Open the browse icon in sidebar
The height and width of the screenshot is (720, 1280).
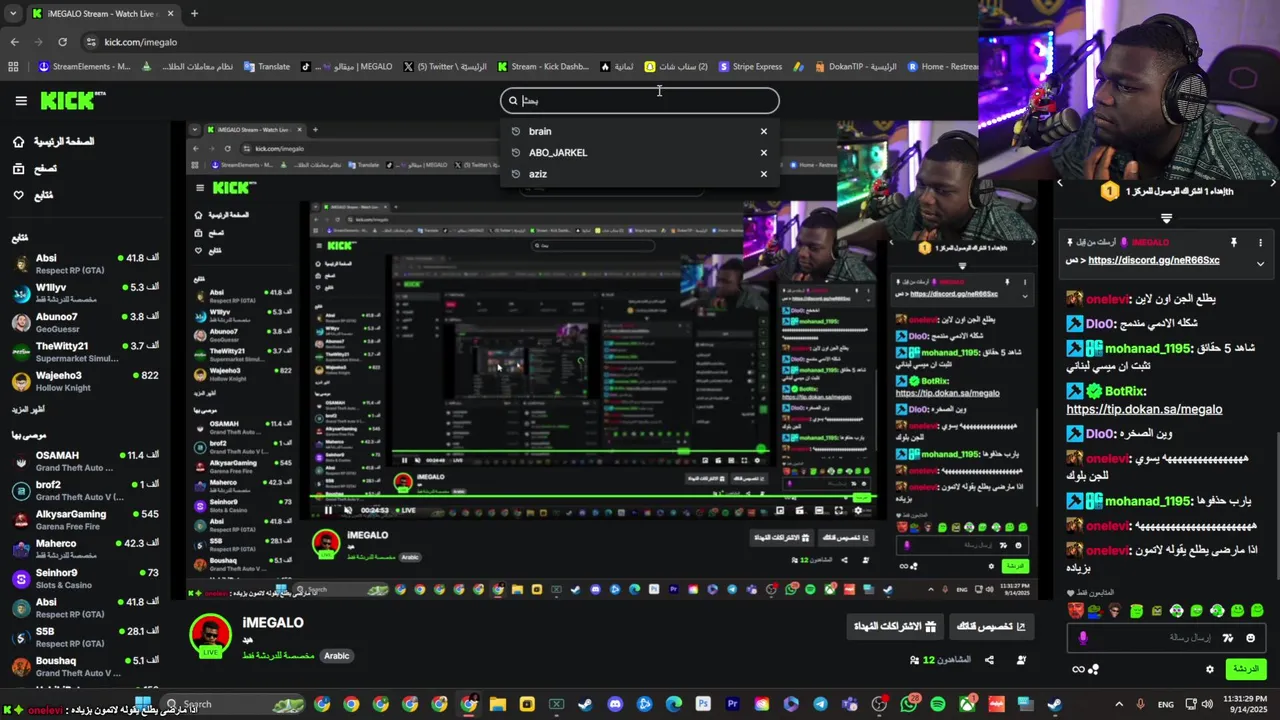tap(18, 169)
